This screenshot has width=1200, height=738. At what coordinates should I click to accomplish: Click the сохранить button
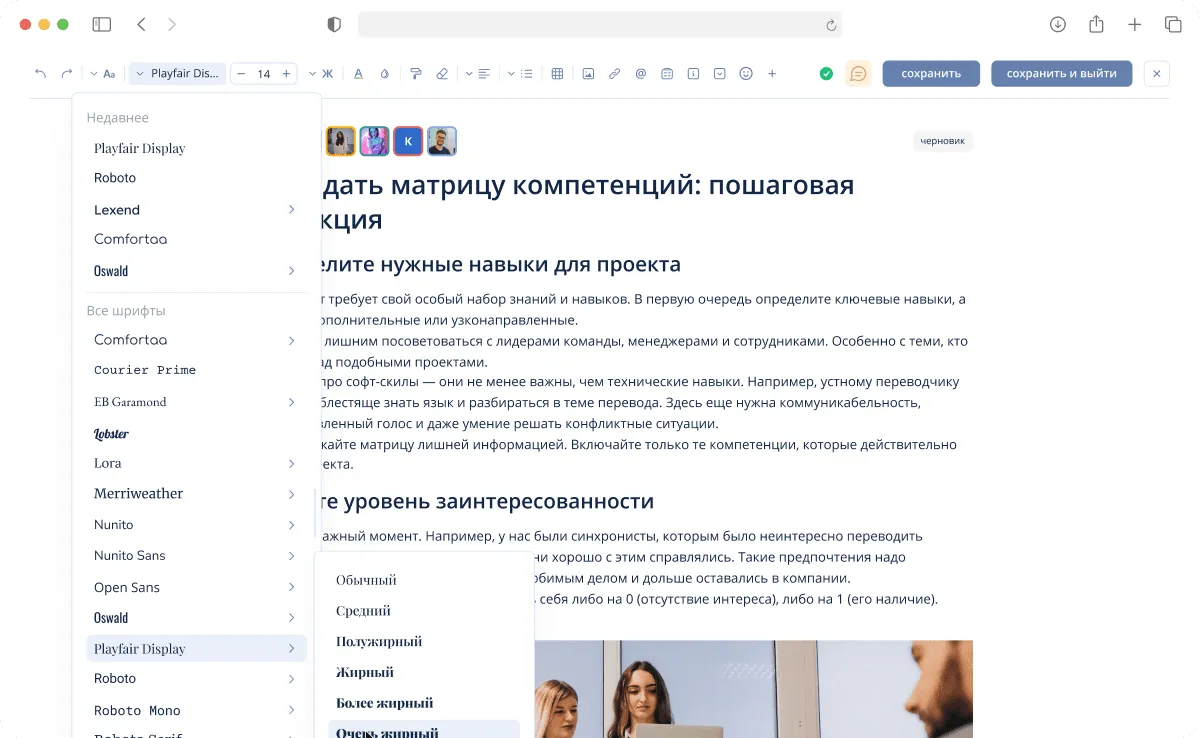[931, 73]
